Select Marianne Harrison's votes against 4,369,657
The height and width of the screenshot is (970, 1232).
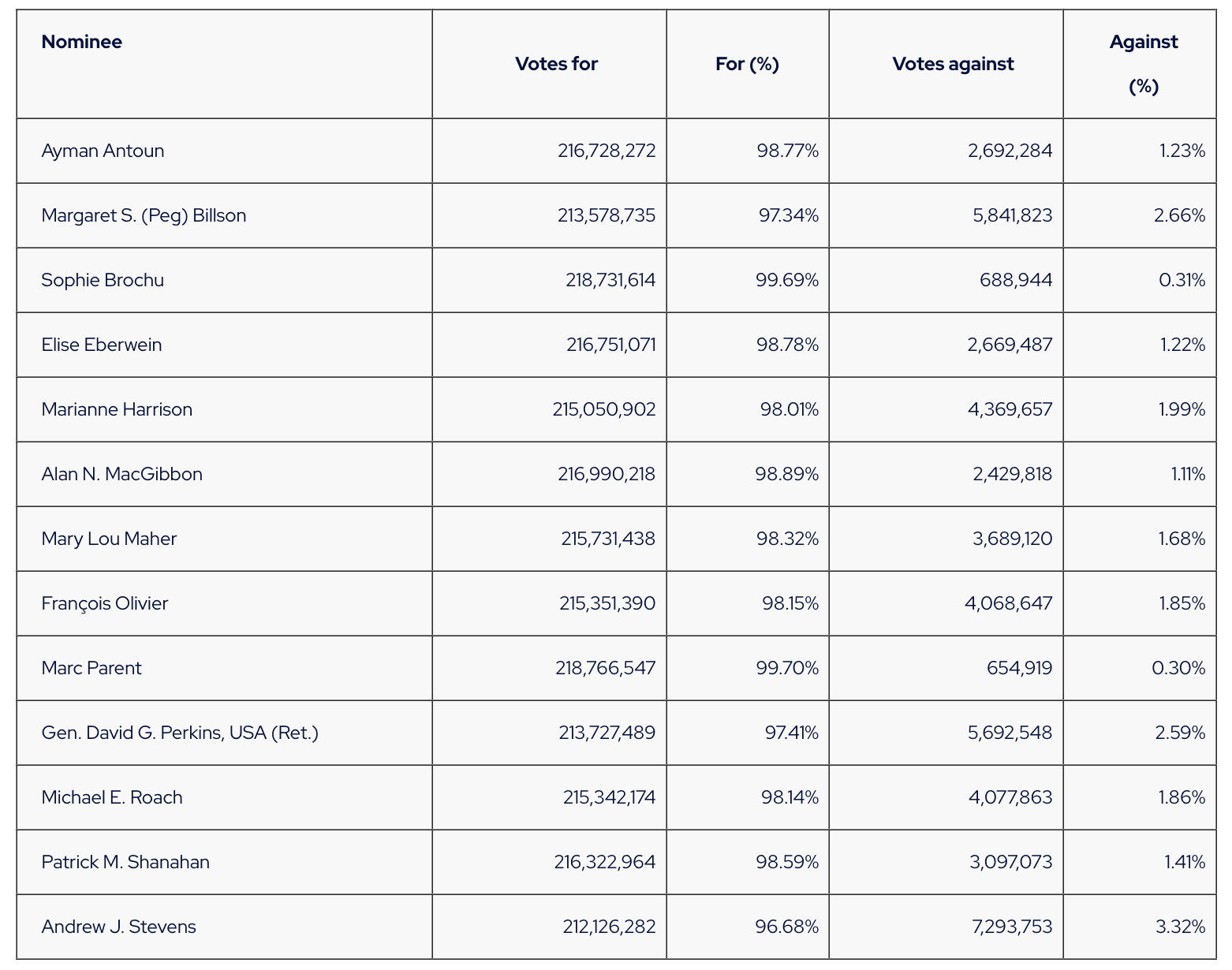click(x=1010, y=409)
